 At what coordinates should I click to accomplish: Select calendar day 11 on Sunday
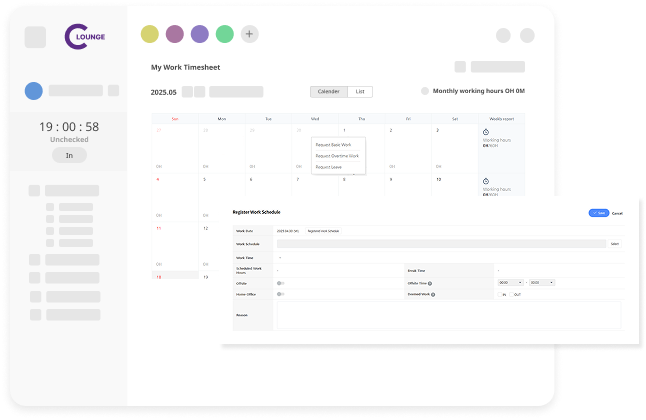[x=159, y=228]
